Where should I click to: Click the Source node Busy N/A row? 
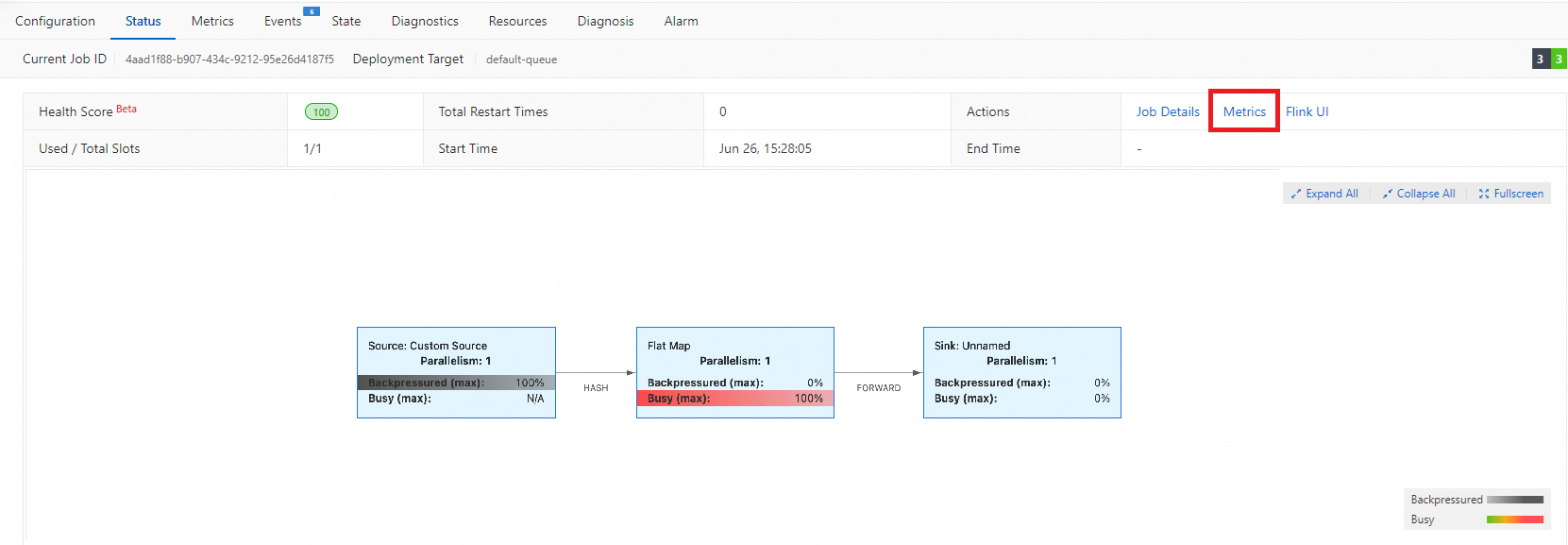coord(456,399)
